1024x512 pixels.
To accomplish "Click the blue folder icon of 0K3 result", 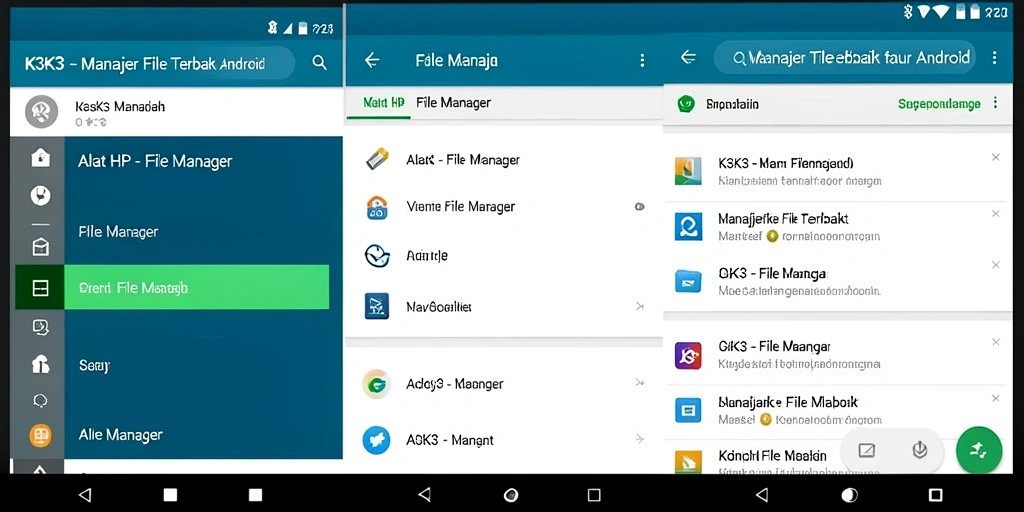I will [x=688, y=282].
